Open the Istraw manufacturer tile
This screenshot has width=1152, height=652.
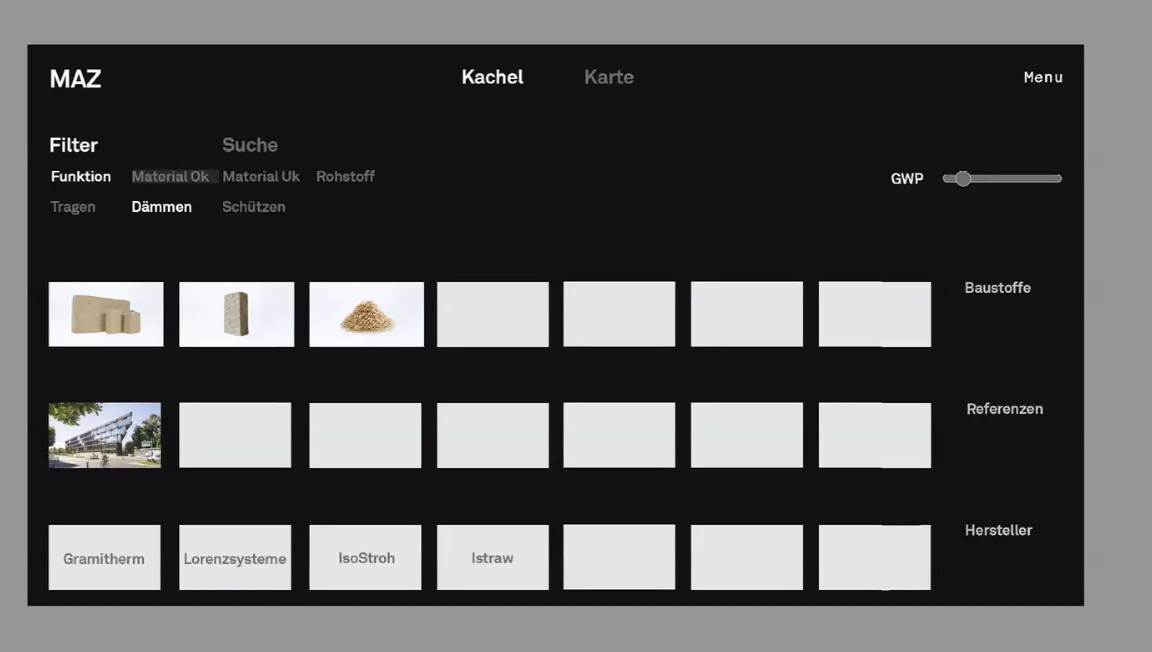pos(492,557)
